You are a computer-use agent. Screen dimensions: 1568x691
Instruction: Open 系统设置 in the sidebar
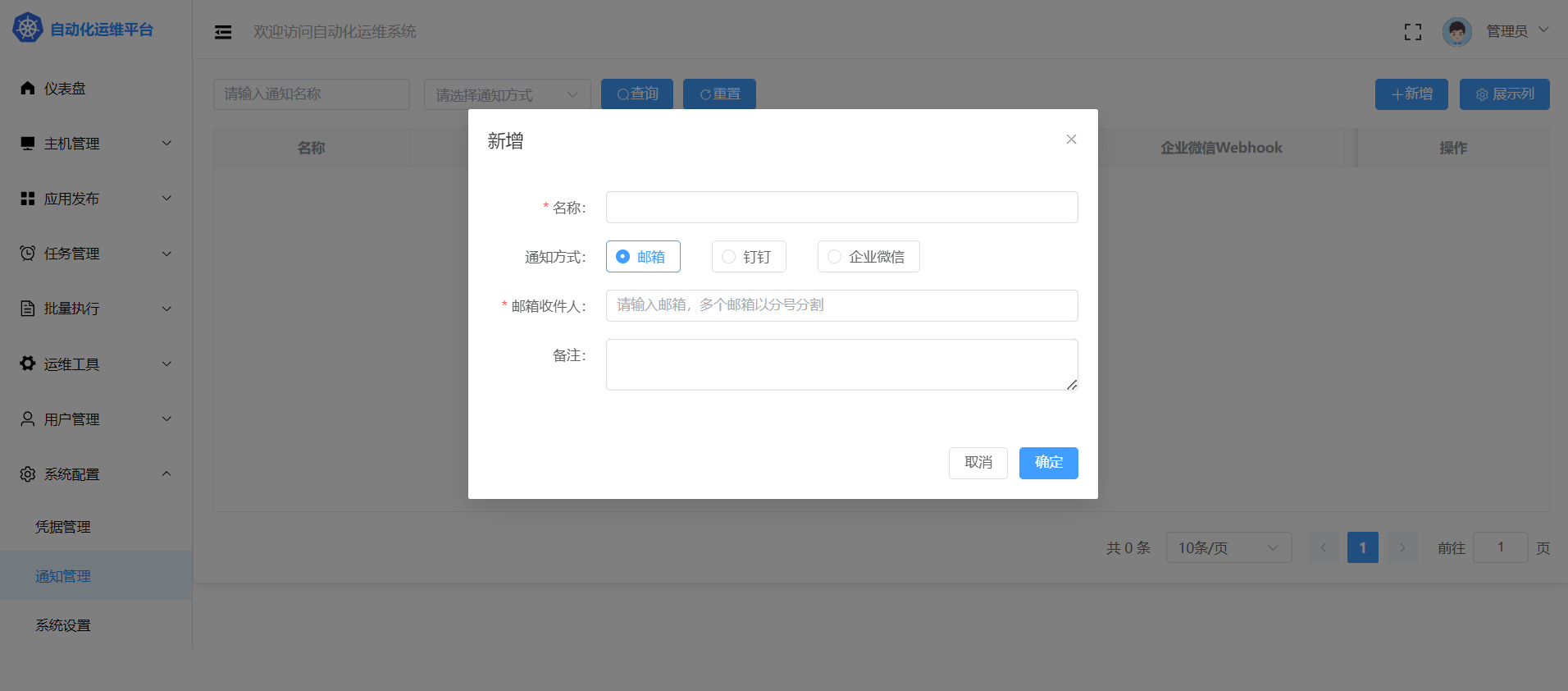point(63,625)
